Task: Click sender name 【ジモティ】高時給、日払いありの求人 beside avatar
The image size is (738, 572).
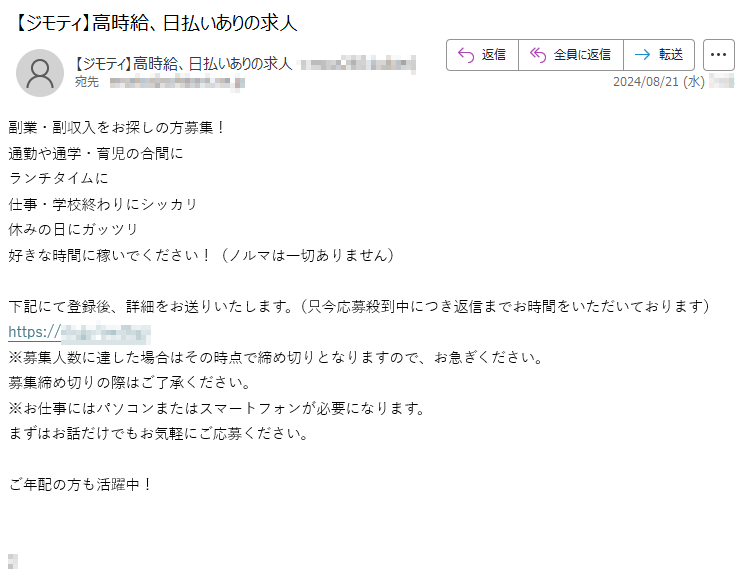Action: click(183, 64)
